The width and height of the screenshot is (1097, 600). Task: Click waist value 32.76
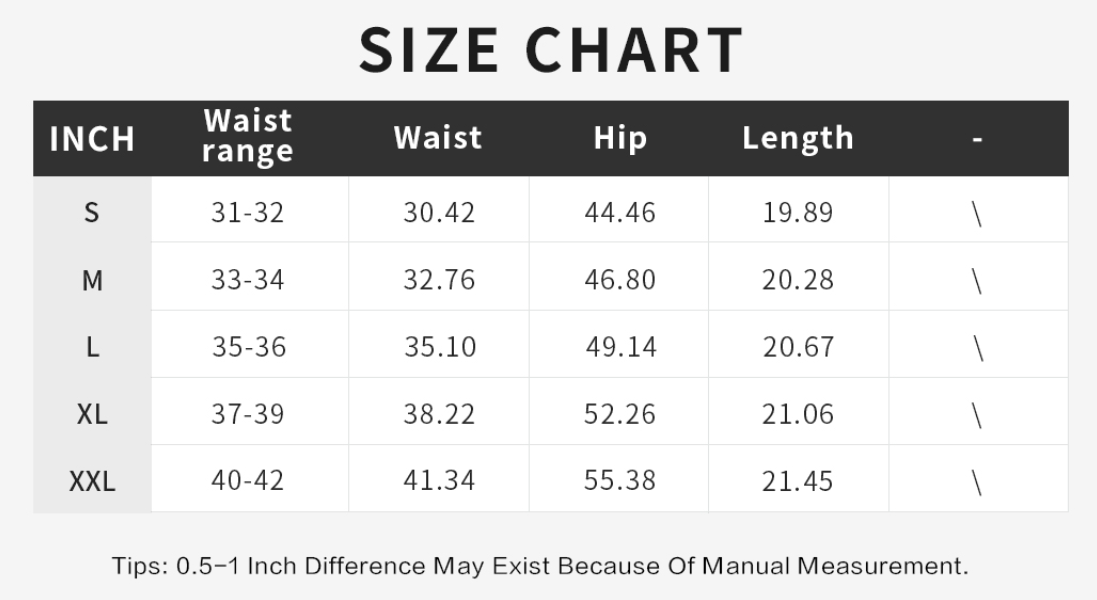(439, 280)
